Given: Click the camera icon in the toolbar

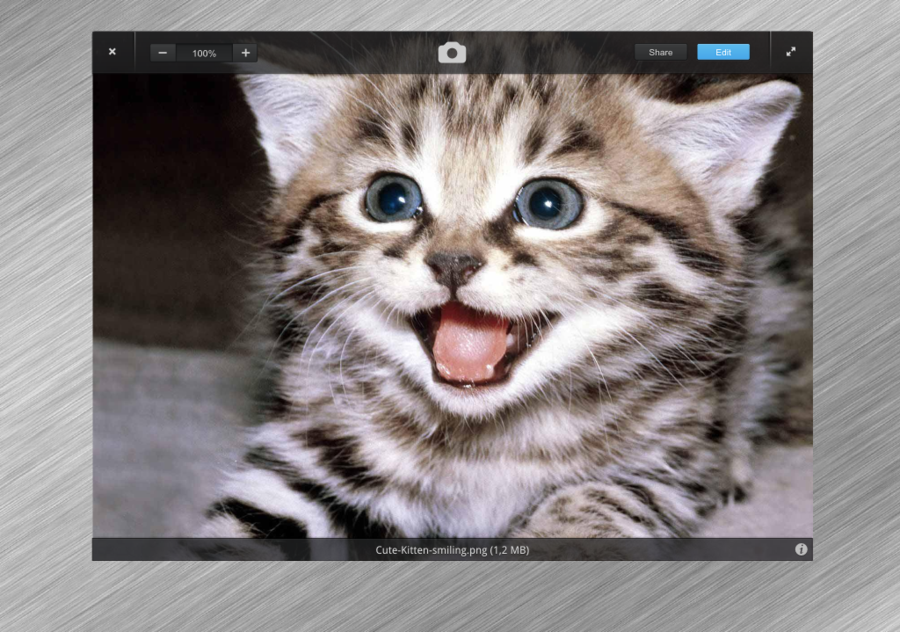Looking at the screenshot, I should click(452, 53).
